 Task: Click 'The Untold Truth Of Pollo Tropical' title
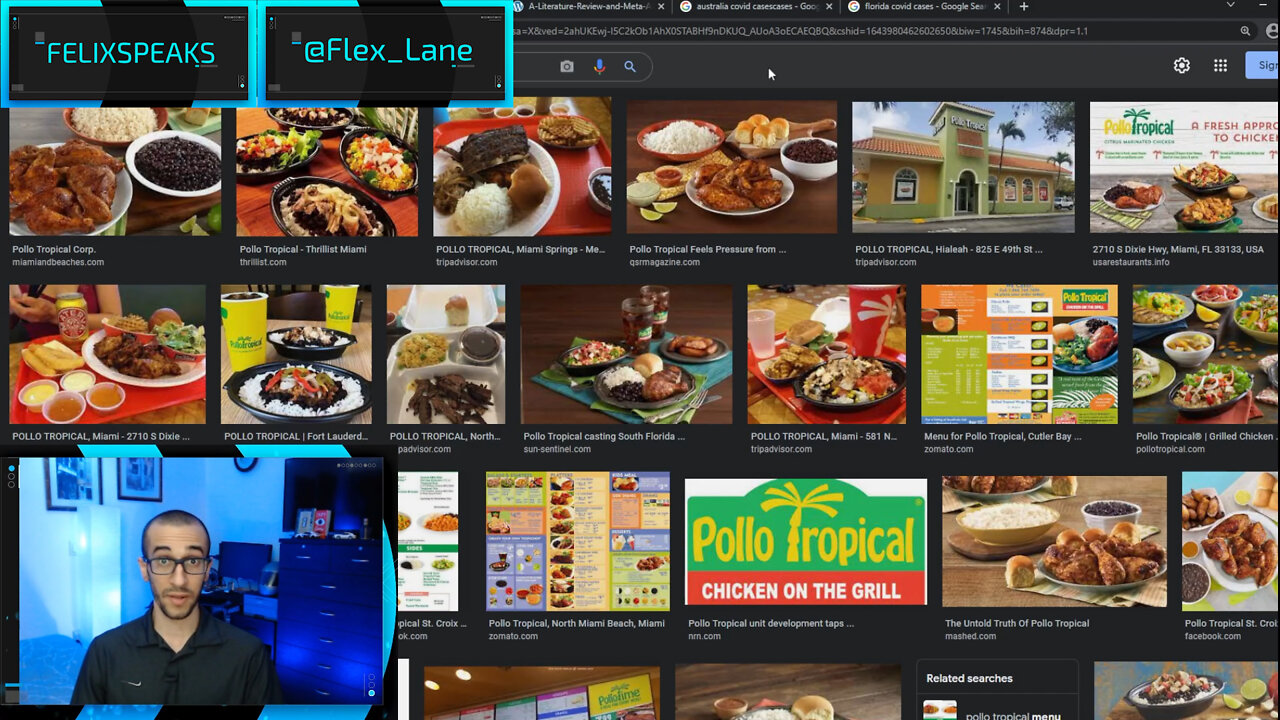coord(1017,623)
